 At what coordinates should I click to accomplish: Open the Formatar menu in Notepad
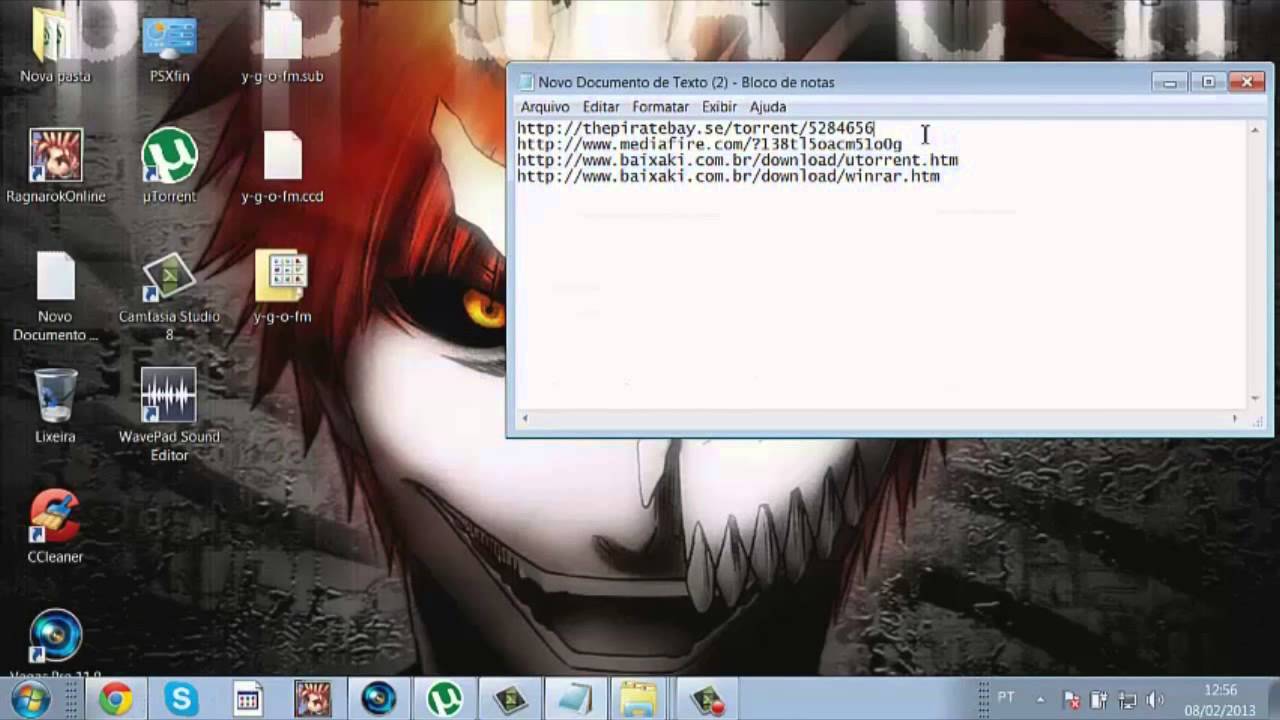click(660, 107)
